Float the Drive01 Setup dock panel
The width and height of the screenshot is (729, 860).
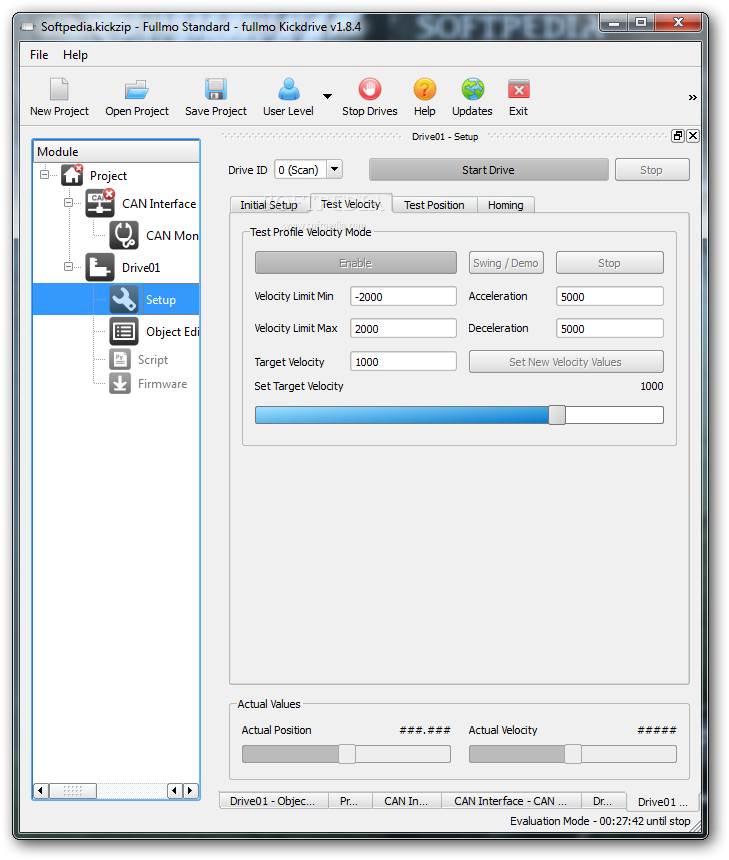point(678,136)
